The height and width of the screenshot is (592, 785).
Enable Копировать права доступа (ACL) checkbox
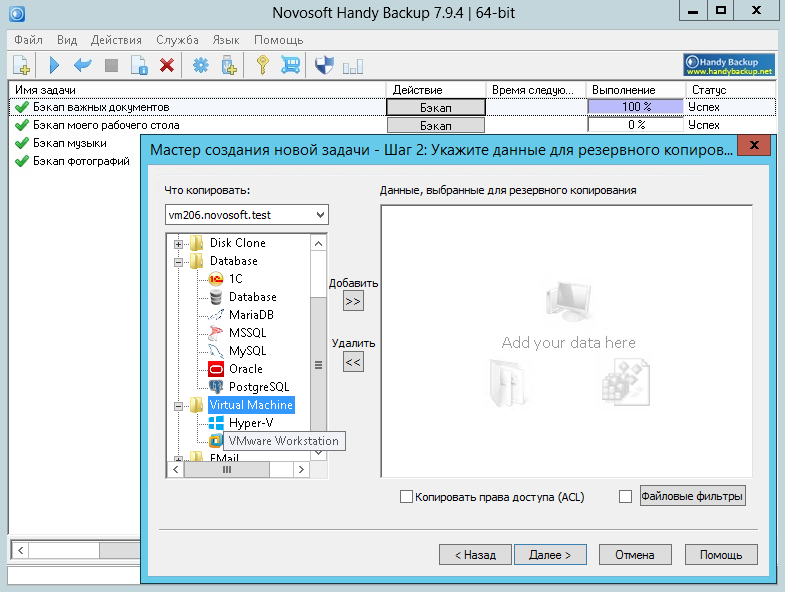[407, 496]
